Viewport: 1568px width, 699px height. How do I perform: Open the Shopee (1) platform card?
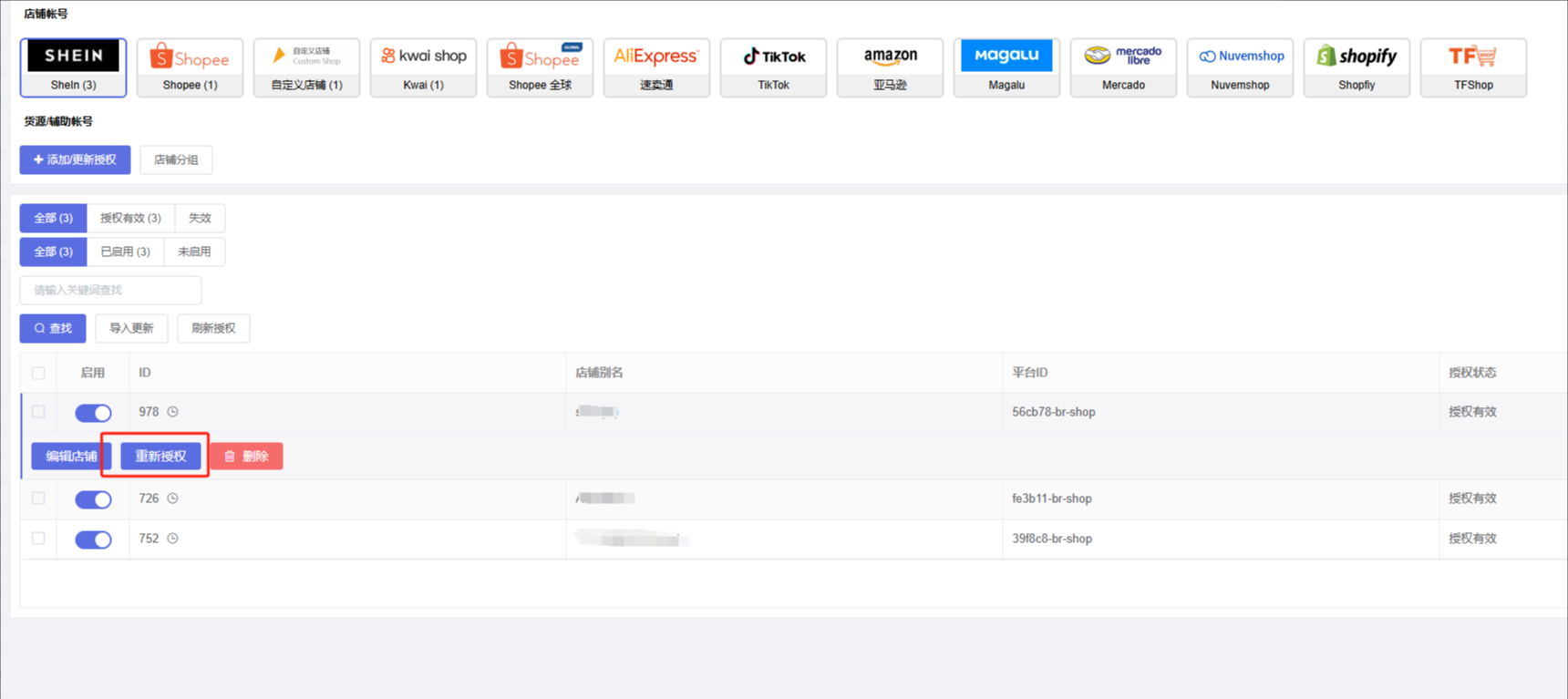(190, 67)
